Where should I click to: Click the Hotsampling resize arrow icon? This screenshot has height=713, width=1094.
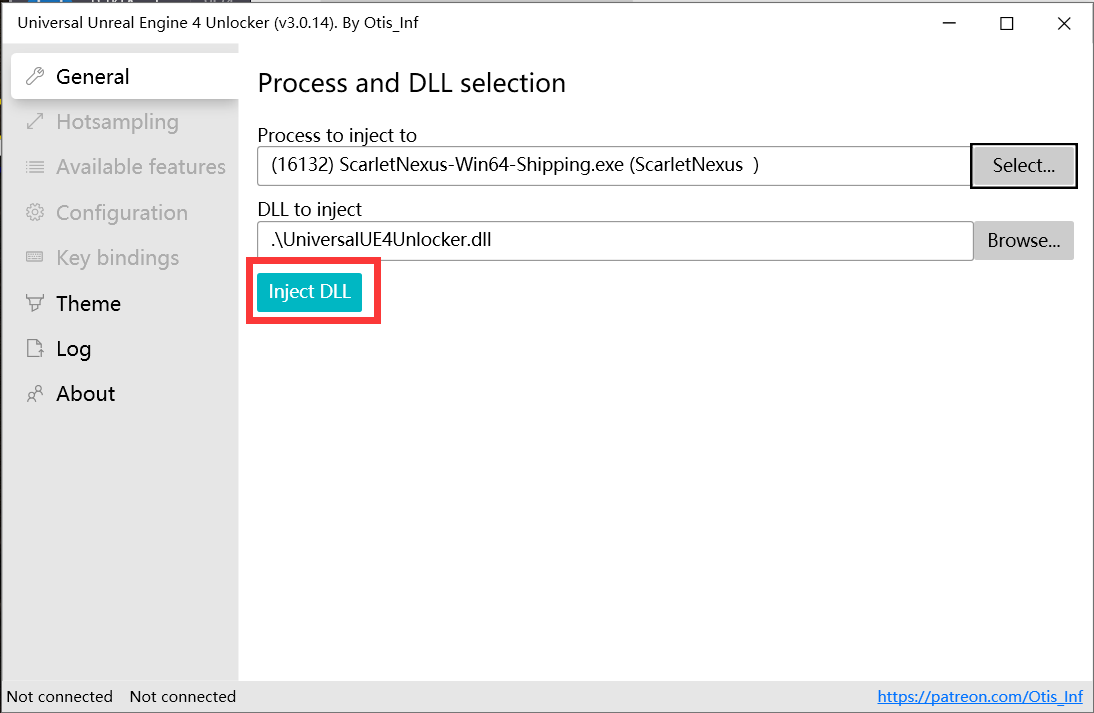(35, 122)
